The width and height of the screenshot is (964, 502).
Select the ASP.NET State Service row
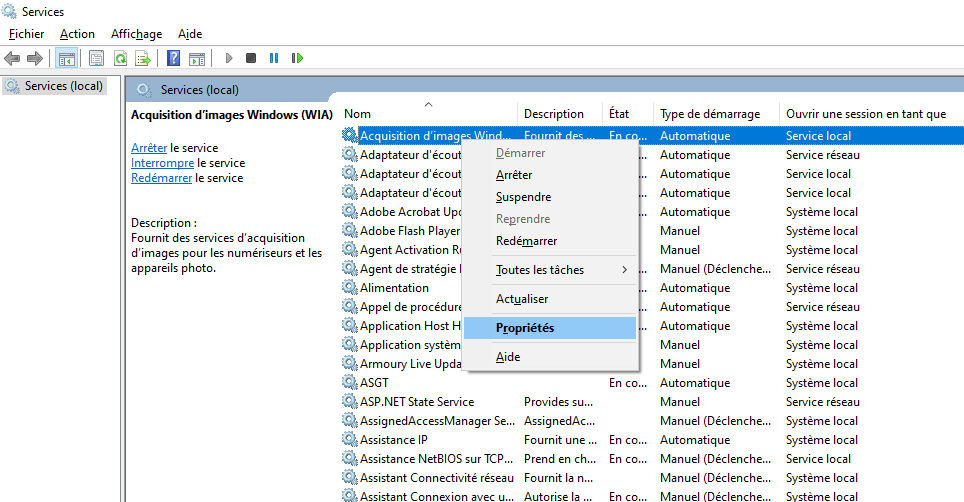[416, 402]
